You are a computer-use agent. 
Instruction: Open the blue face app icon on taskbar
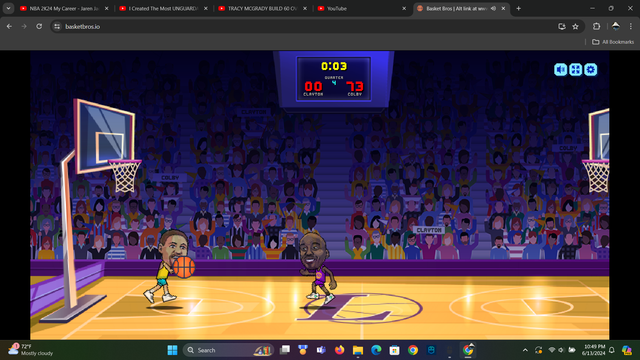pos(431,350)
